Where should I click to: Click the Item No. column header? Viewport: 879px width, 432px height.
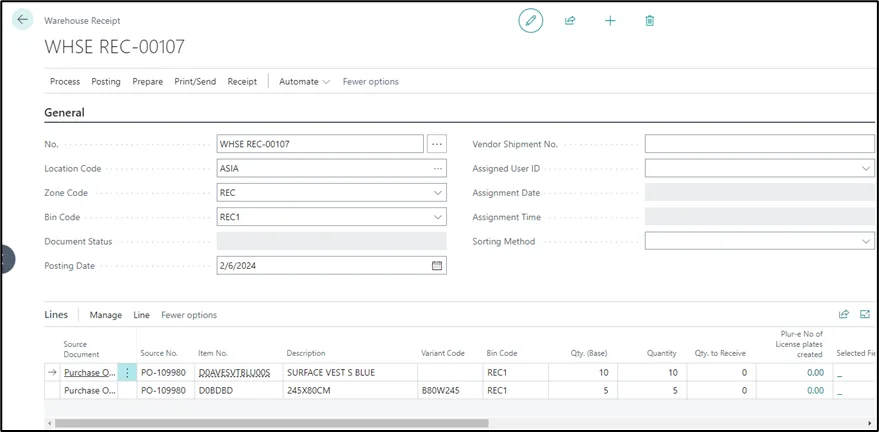click(x=213, y=354)
